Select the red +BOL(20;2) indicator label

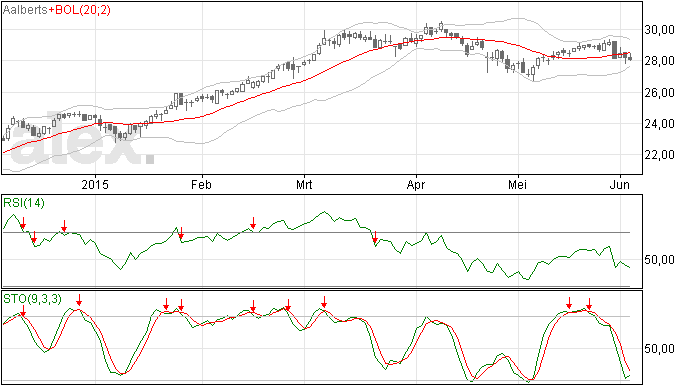click(80, 10)
